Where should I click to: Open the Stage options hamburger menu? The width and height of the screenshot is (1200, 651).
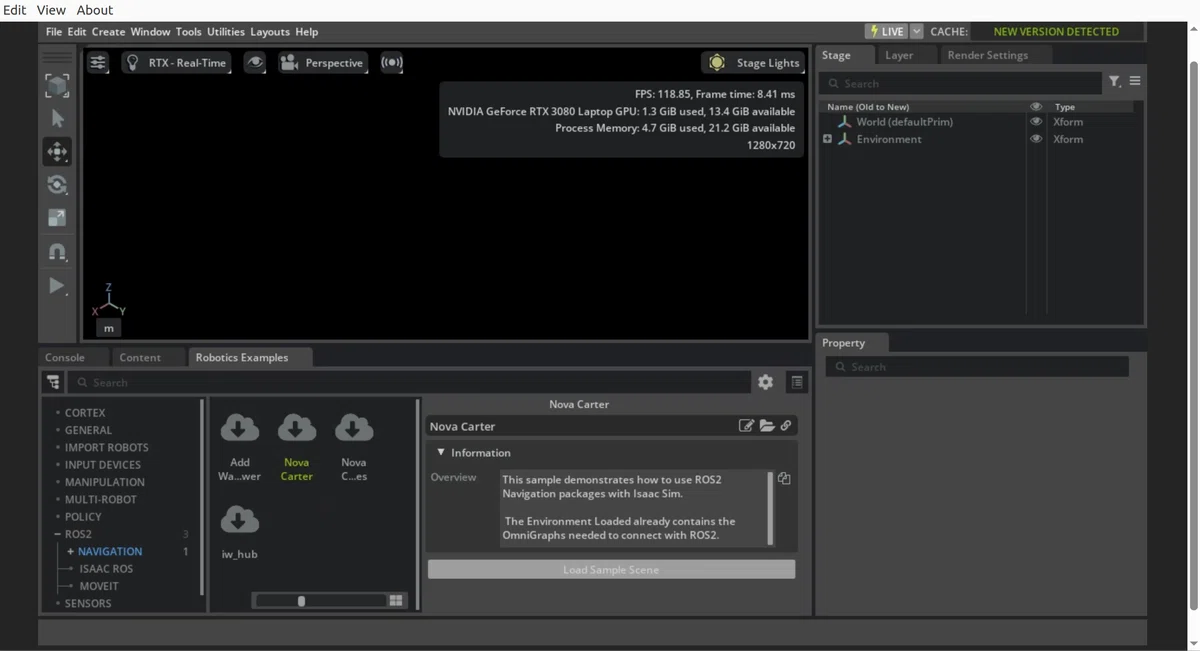tap(1135, 82)
